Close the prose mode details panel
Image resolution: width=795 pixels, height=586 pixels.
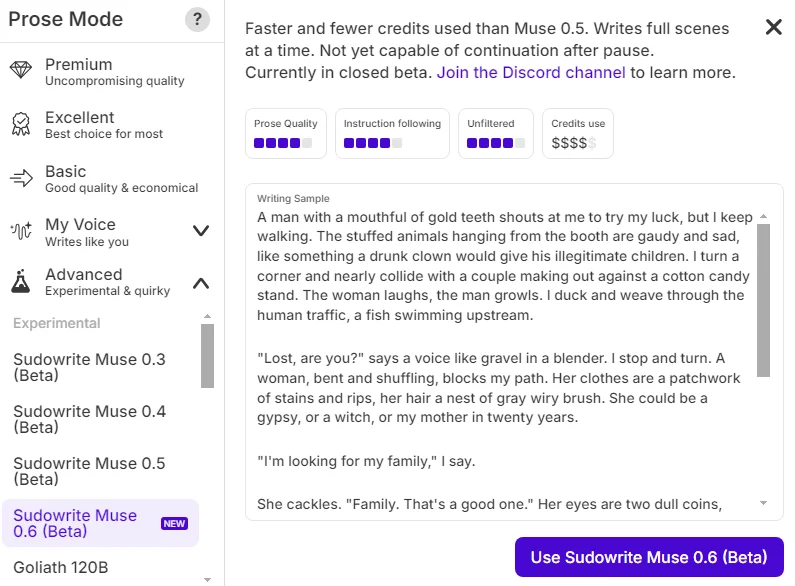773,27
